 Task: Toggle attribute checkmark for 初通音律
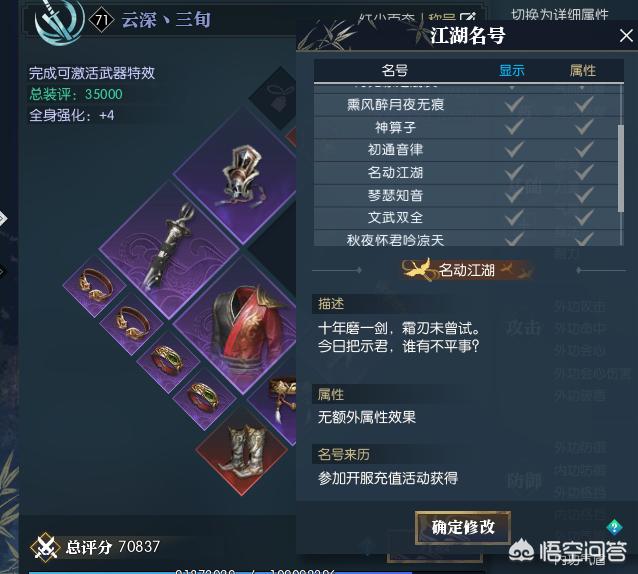click(x=583, y=150)
